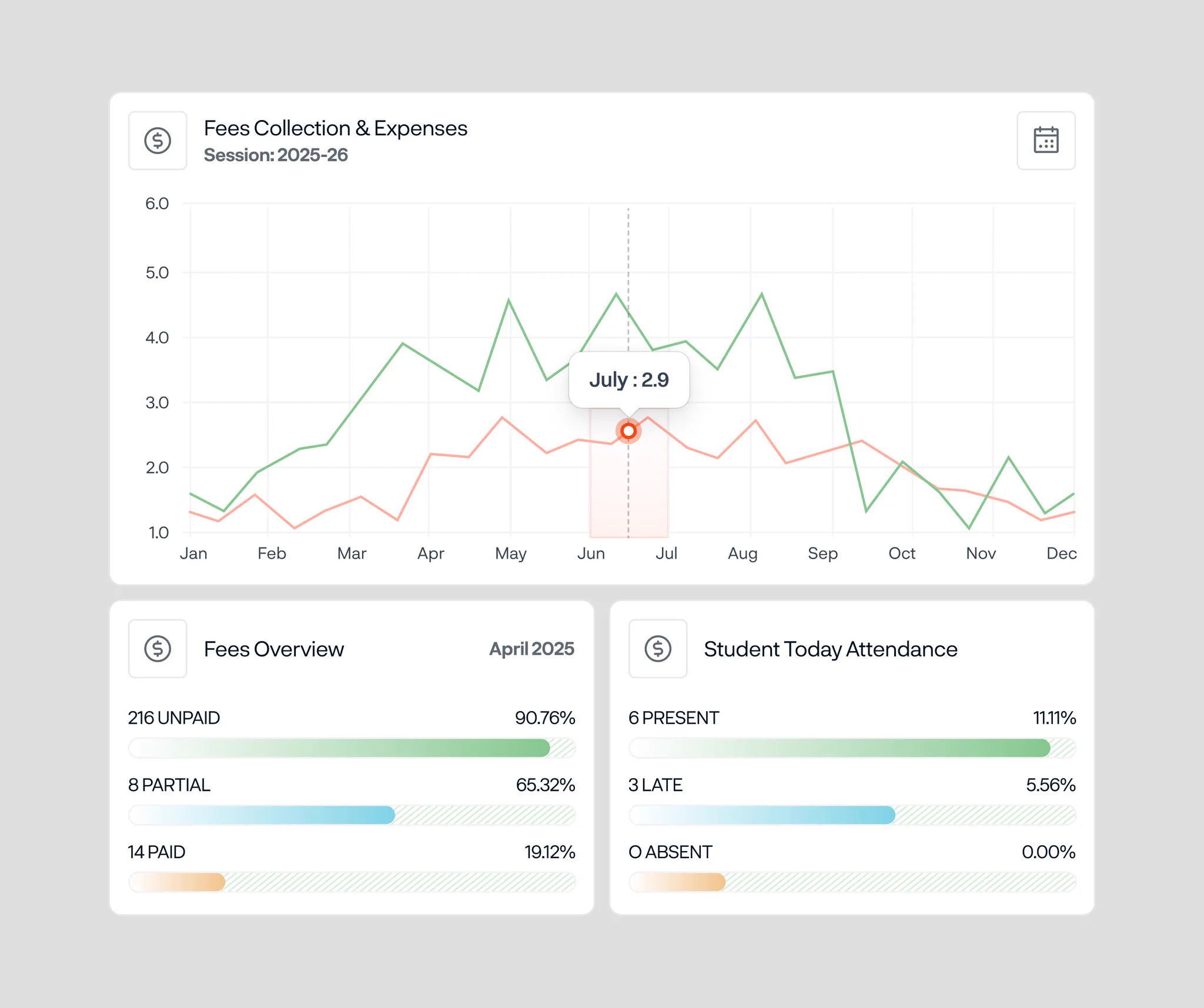1204x1008 pixels.
Task: Click the PRESENT attendance bar
Action: coord(852,748)
